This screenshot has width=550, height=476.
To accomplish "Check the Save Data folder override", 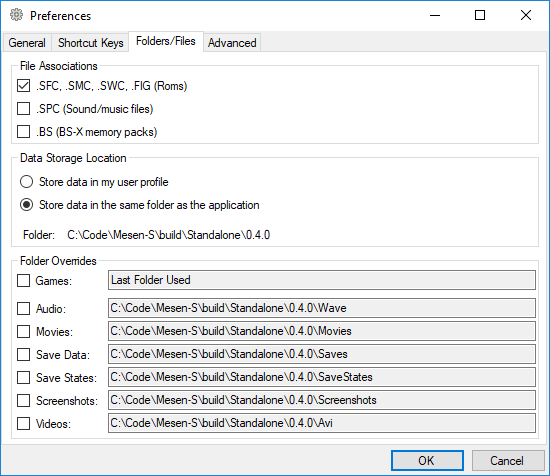I will (x=24, y=355).
